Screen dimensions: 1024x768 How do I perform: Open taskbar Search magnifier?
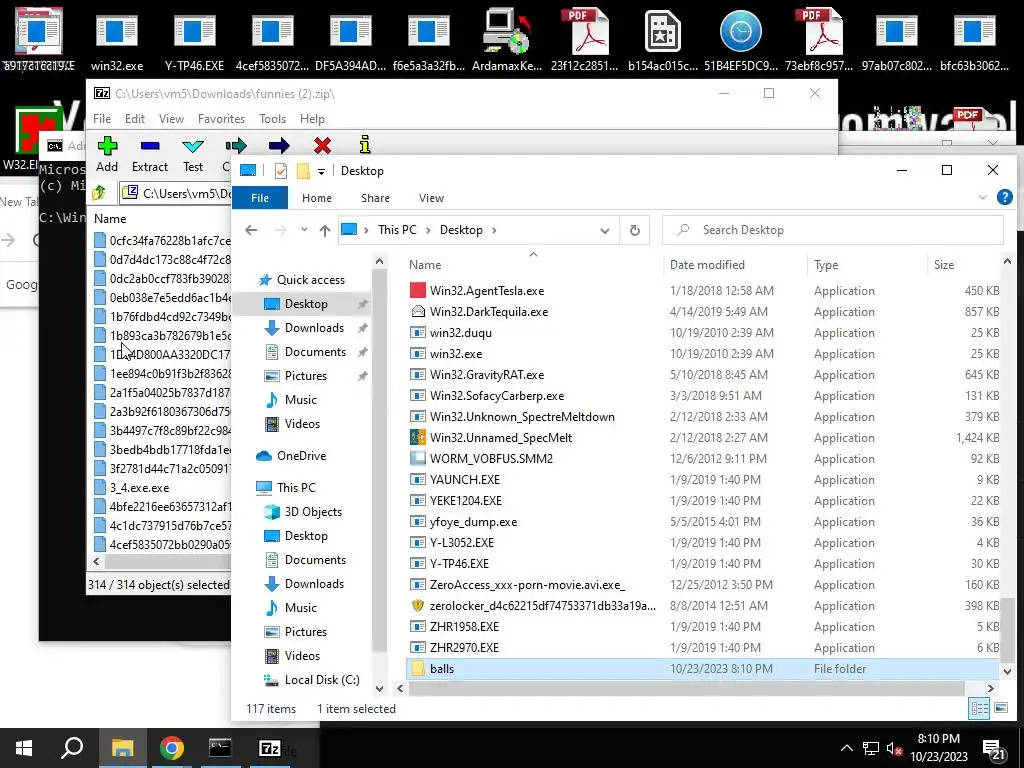[x=72, y=748]
